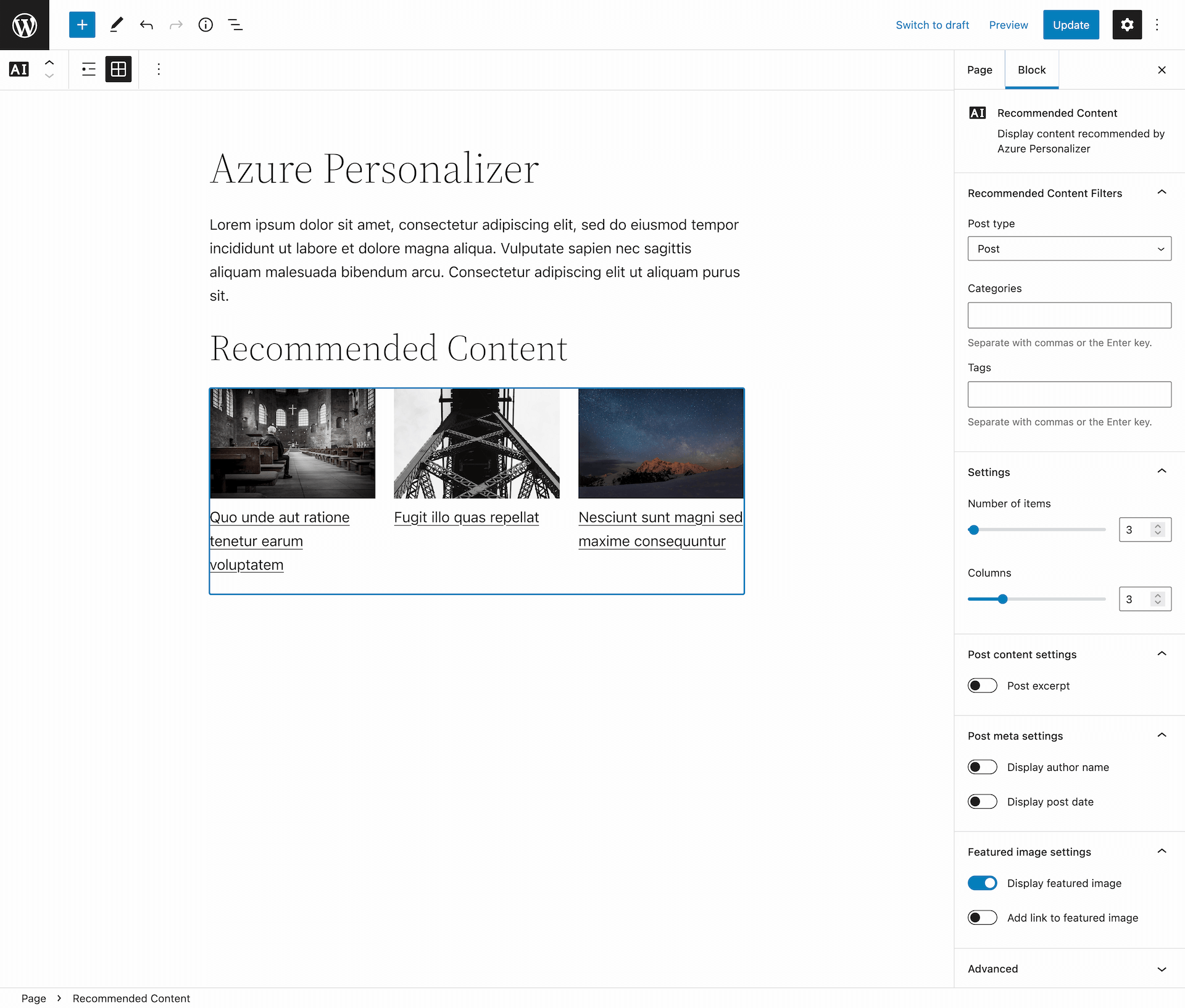The height and width of the screenshot is (1008, 1185).
Task: Redo the last change
Action: click(176, 25)
